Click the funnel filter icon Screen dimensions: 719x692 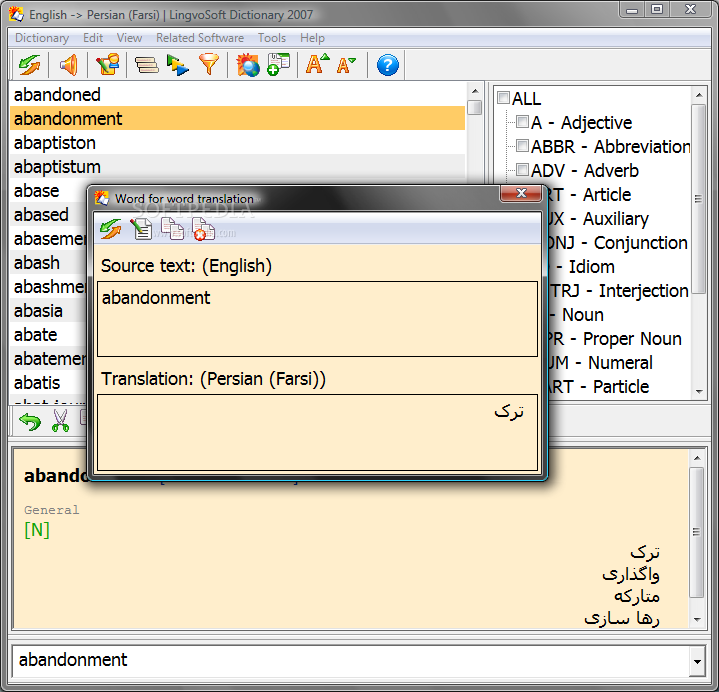click(x=209, y=65)
